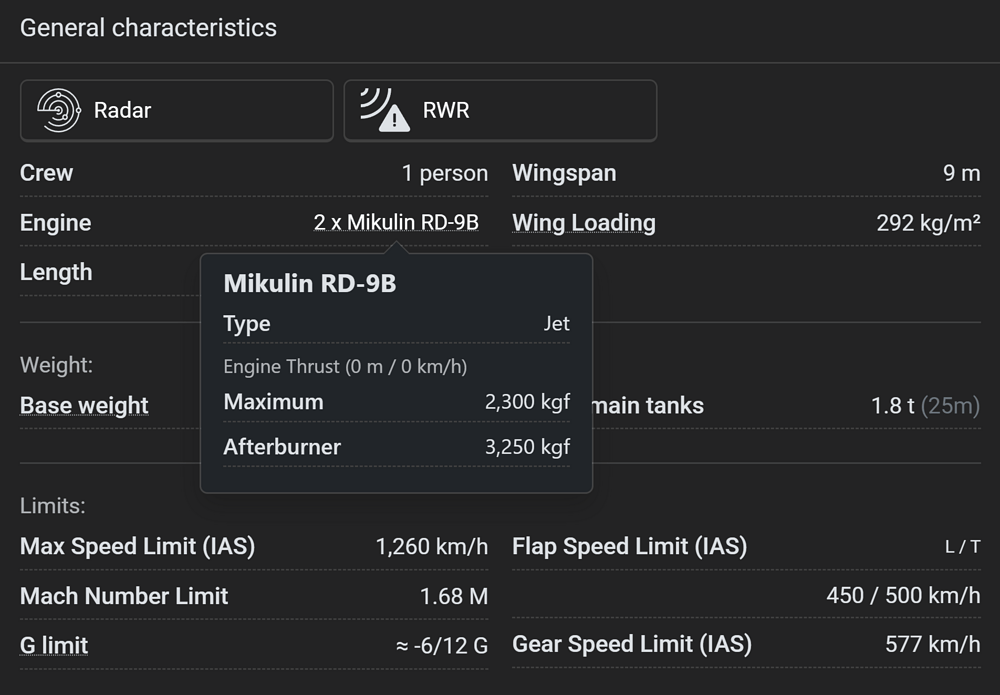This screenshot has height=695, width=1000.
Task: Click the Mikulin RD-9B tooltip title
Action: [x=310, y=283]
